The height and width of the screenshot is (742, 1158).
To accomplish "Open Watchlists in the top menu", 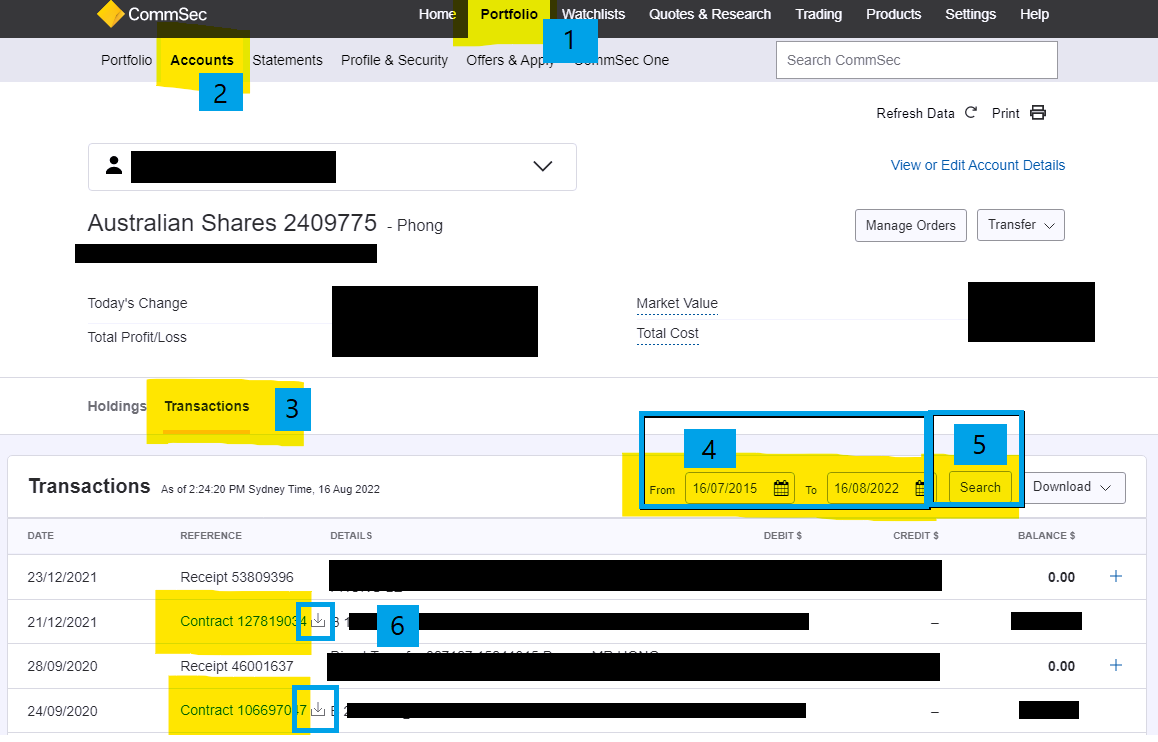I will click(593, 14).
